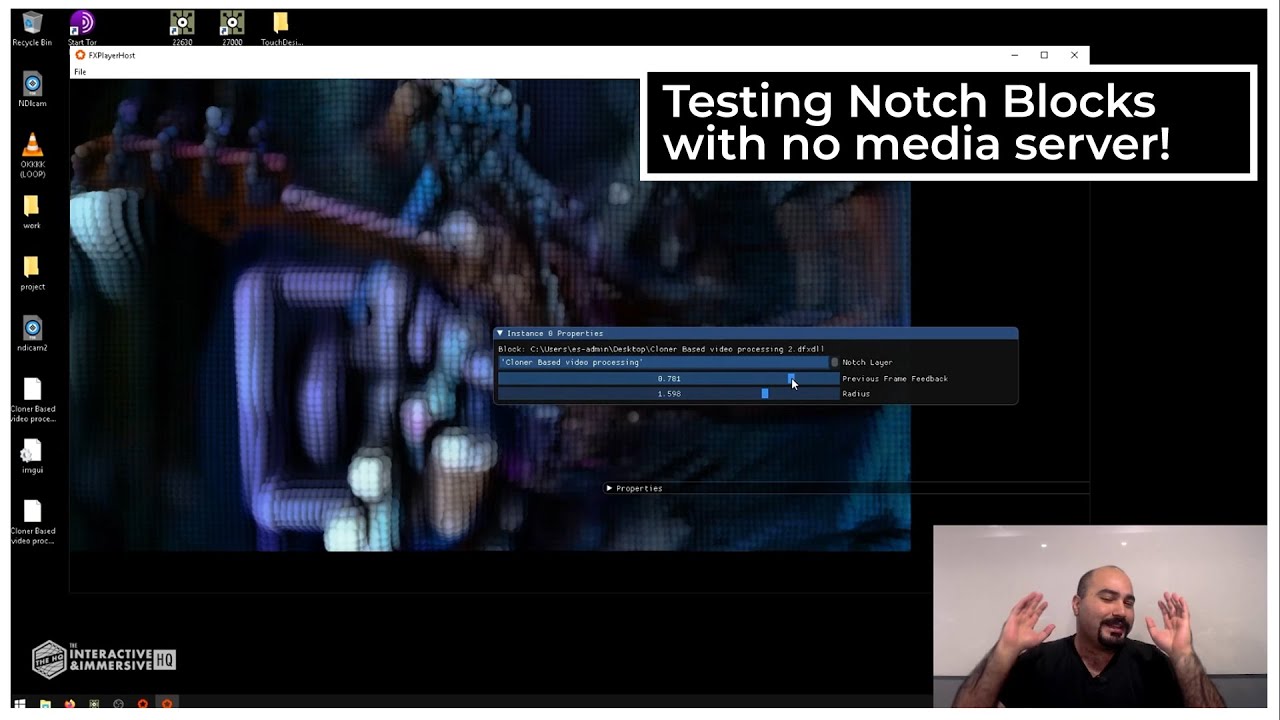Collapse the Instance 0 Properties panel
Image resolution: width=1280 pixels, height=720 pixels.
[x=500, y=333]
